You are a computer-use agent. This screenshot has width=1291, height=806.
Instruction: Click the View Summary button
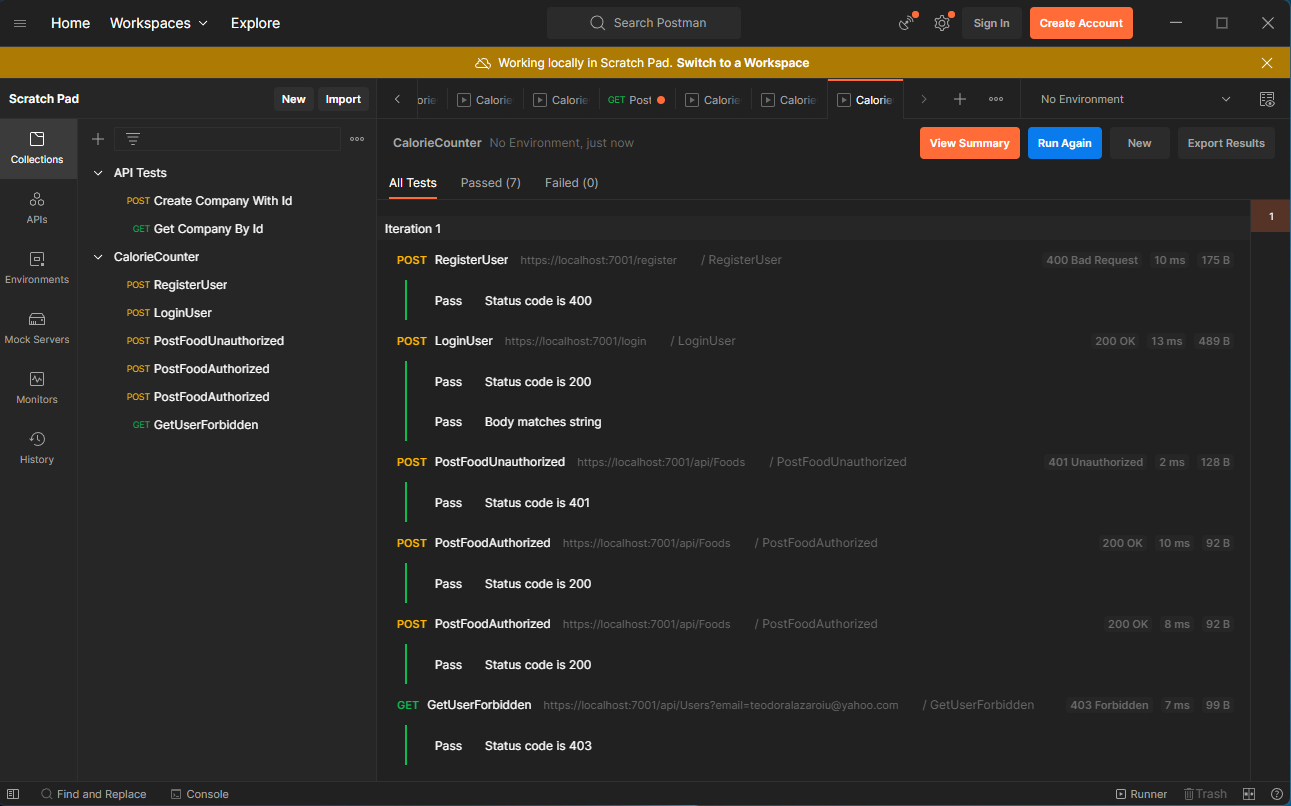(970, 143)
